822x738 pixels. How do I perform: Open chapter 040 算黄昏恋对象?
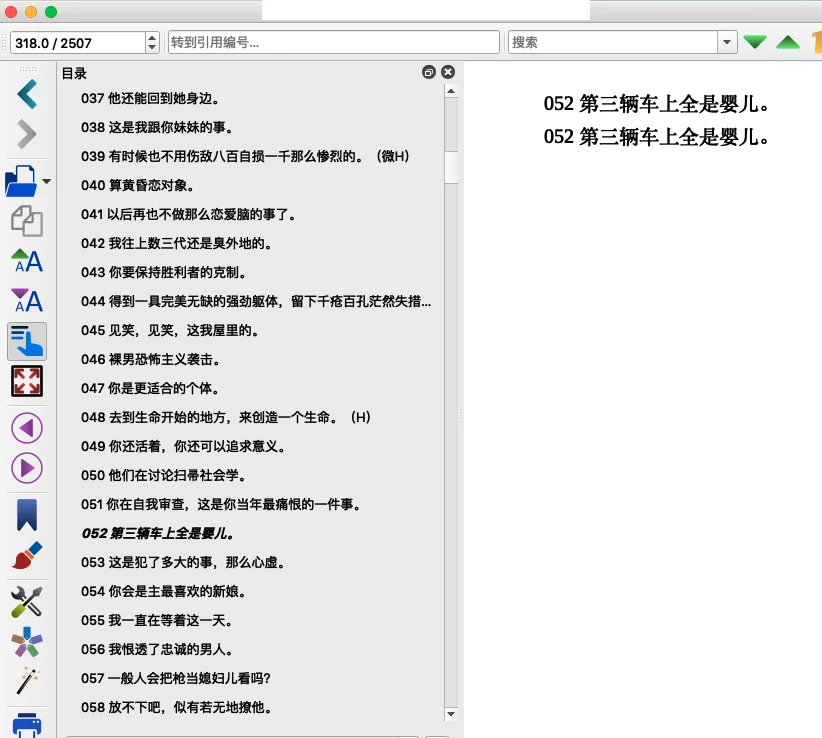[137, 186]
